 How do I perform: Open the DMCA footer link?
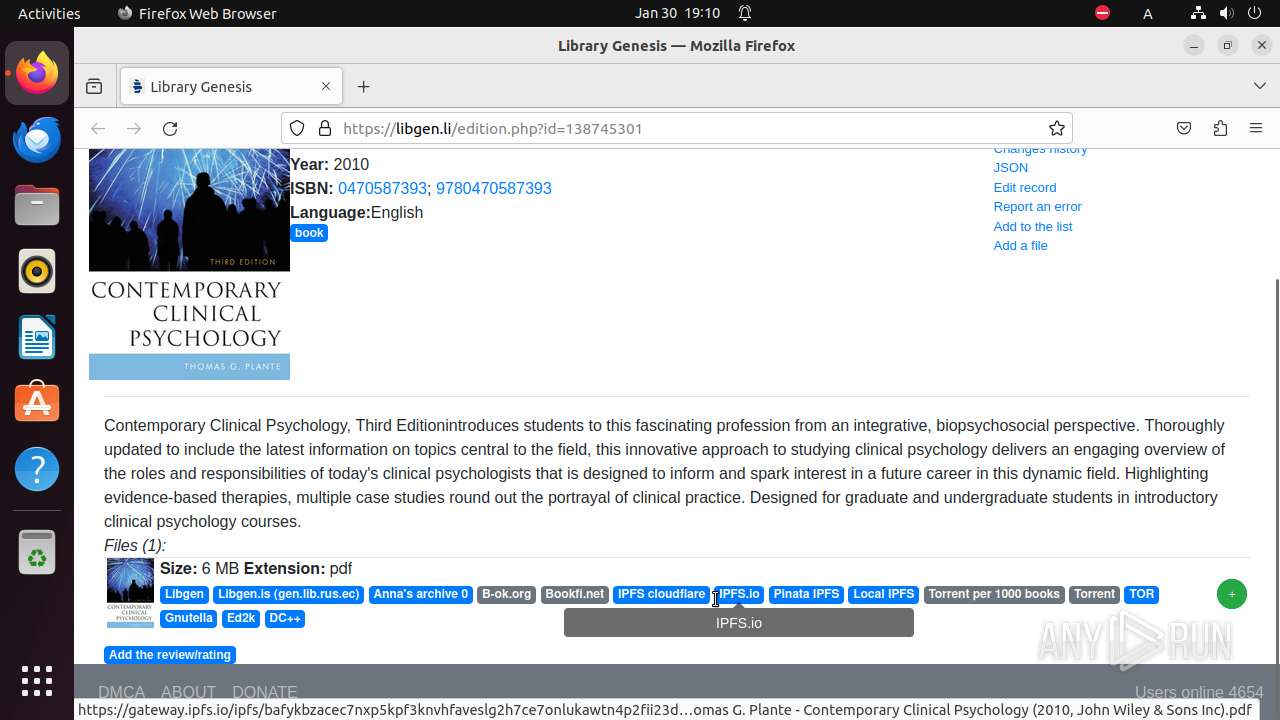(122, 692)
